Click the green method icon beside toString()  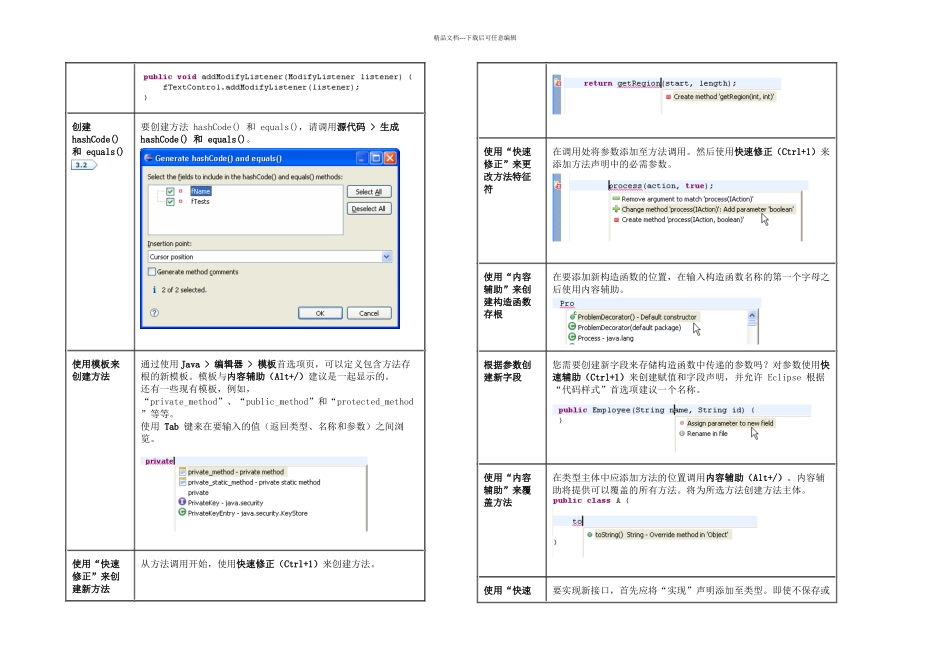pyautogui.click(x=590, y=535)
